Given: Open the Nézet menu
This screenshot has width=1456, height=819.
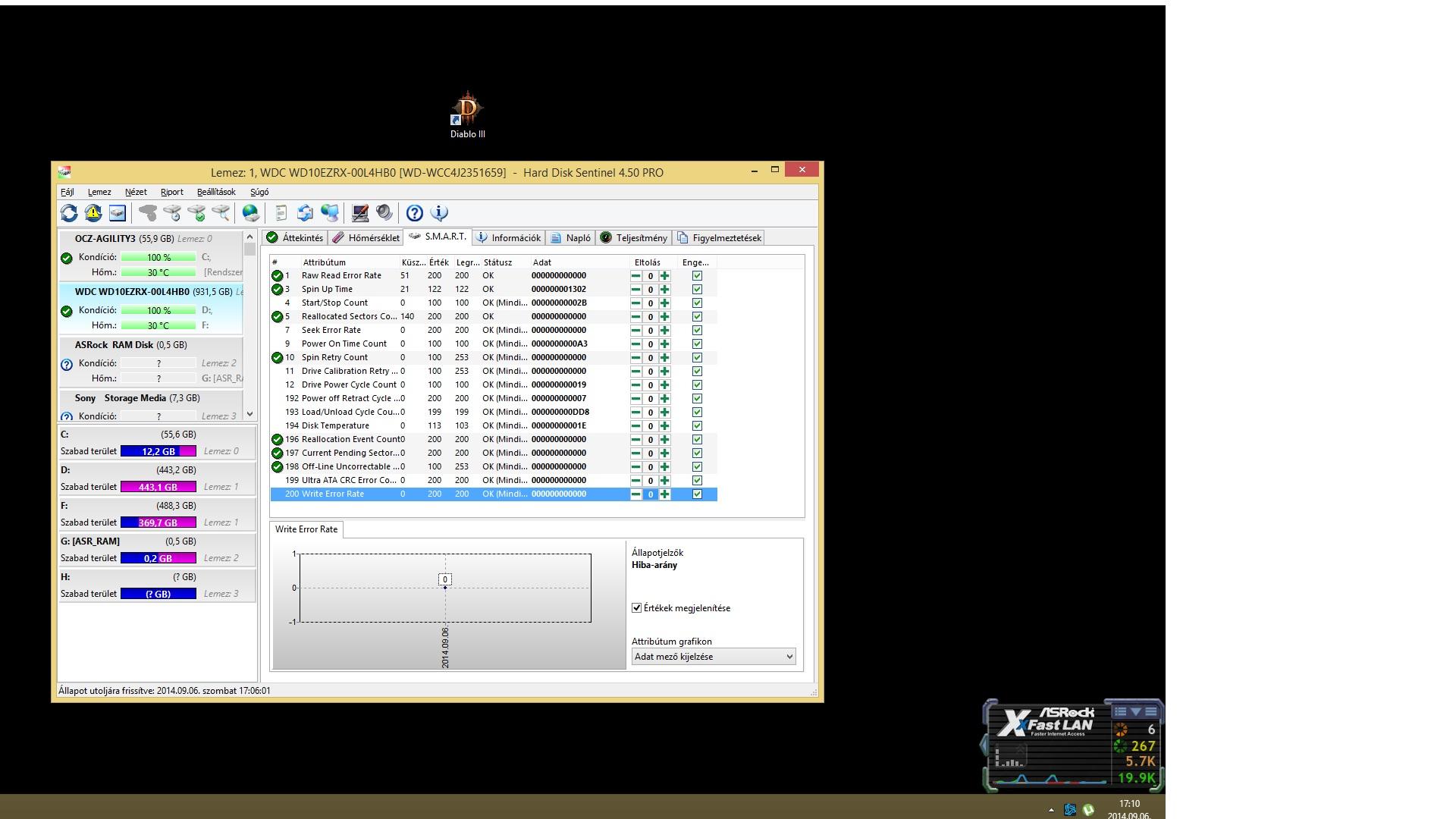Looking at the screenshot, I should coord(136,193).
